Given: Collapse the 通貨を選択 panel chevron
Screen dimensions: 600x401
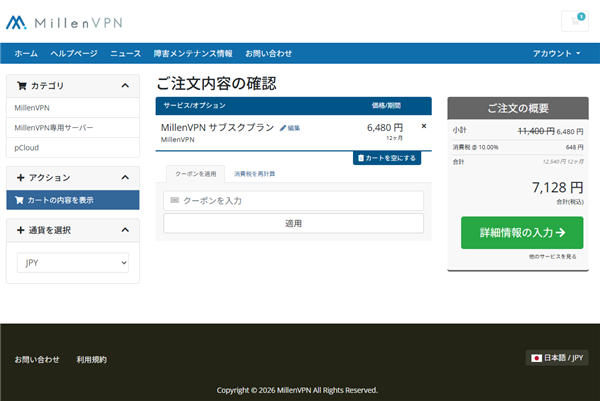Looking at the screenshot, I should point(125,230).
